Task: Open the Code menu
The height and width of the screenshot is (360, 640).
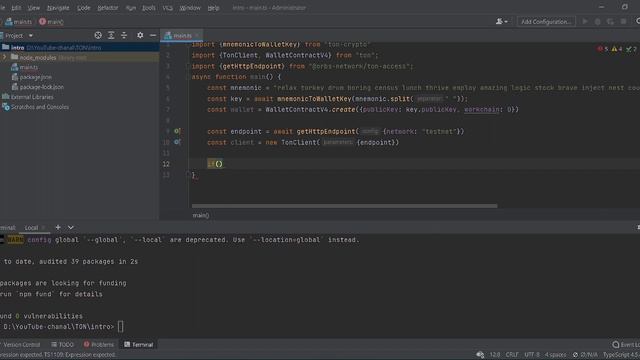Action: tap(84, 8)
